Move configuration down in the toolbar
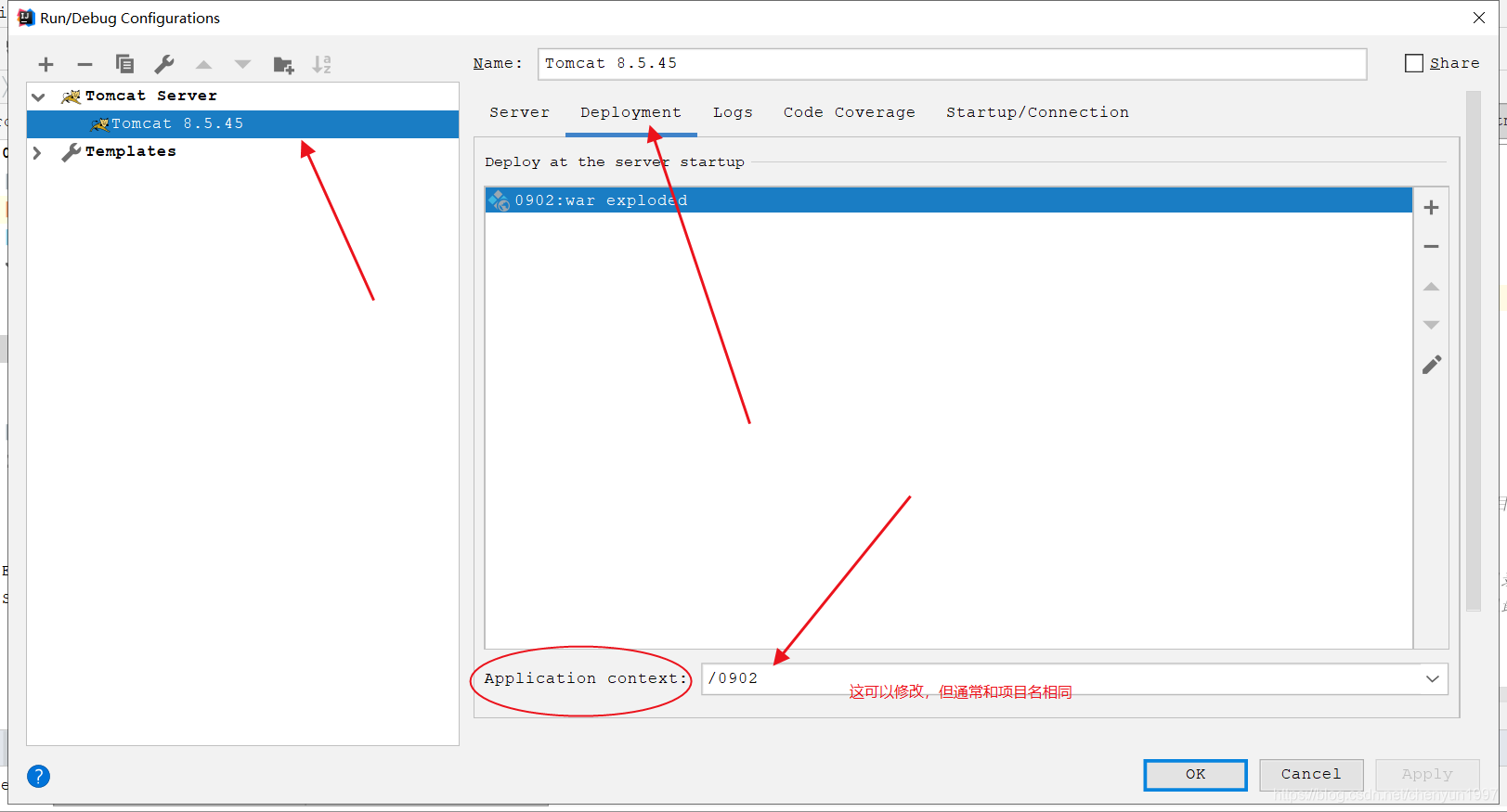 click(242, 64)
